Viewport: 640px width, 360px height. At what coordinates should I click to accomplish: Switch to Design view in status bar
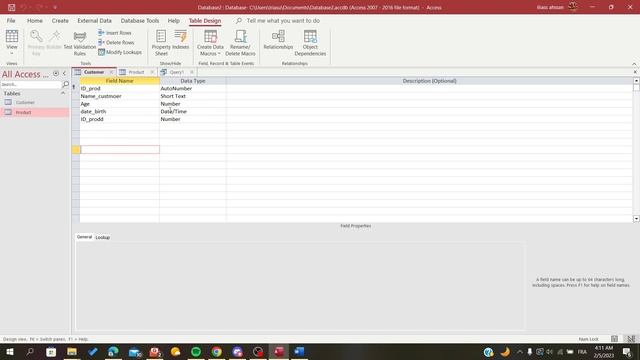[x=631, y=339]
